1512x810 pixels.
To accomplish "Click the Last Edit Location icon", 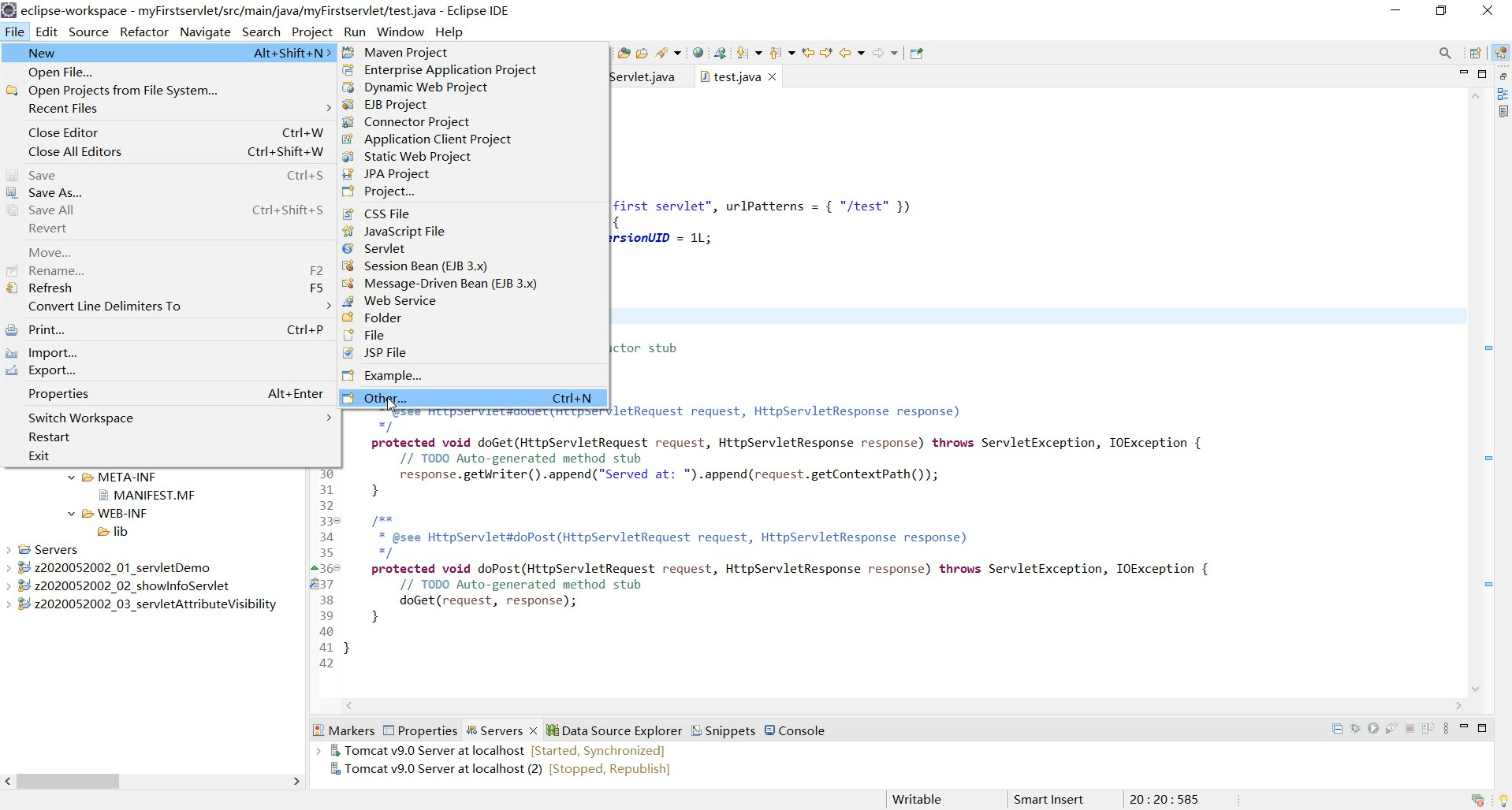I will (x=808, y=53).
